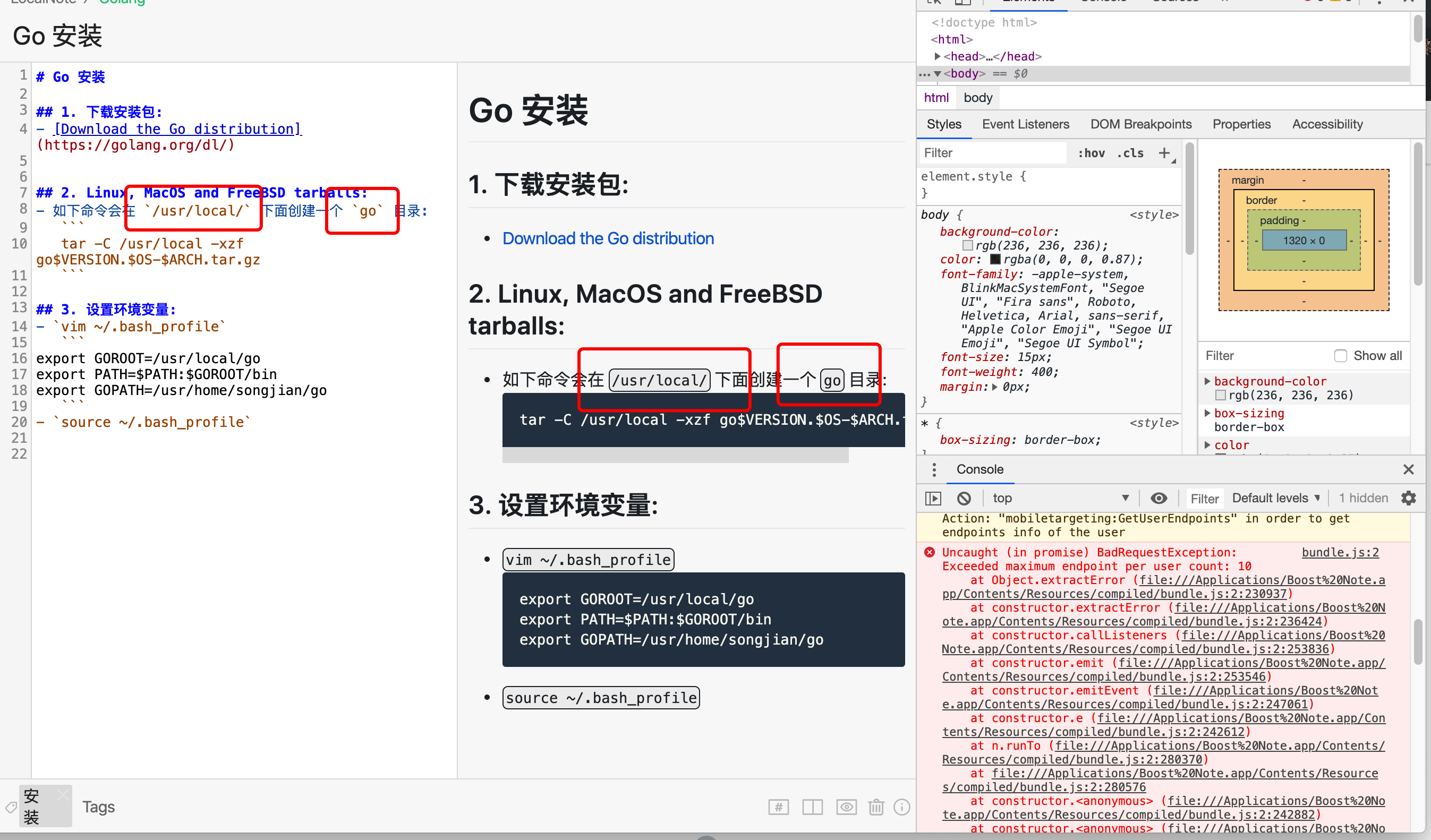Screen dimensions: 1431x840
Task: Switch to the Event Listeners tab
Action: pos(1025,124)
